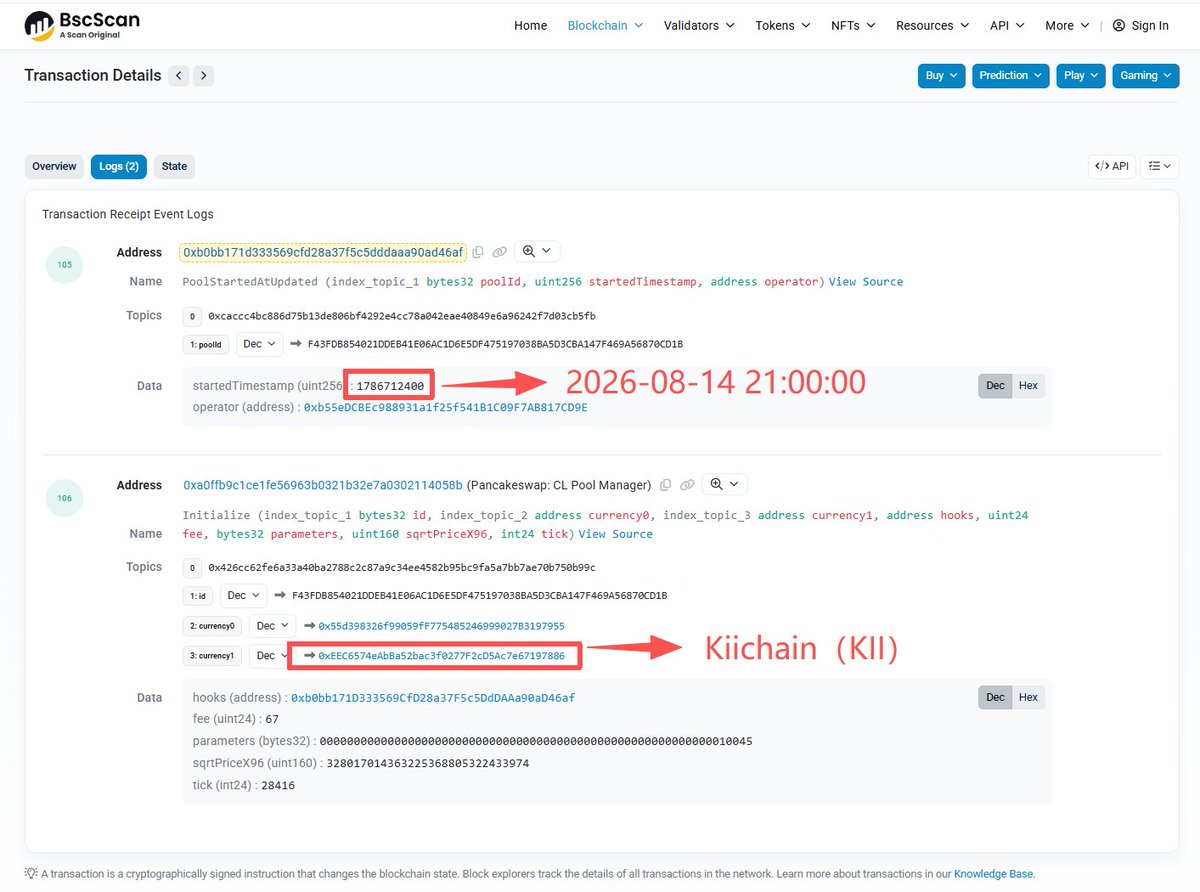This screenshot has width=1200, height=892.
Task: Open the Knowledge Base link
Action: point(993,874)
